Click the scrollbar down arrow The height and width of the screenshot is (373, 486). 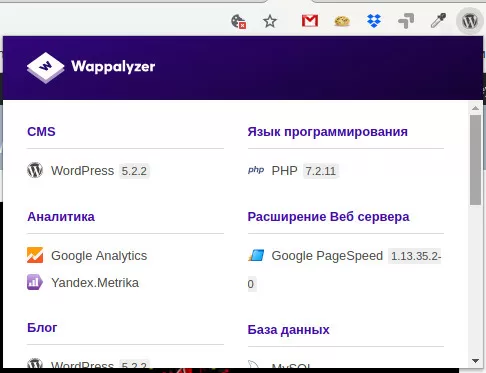point(476,361)
